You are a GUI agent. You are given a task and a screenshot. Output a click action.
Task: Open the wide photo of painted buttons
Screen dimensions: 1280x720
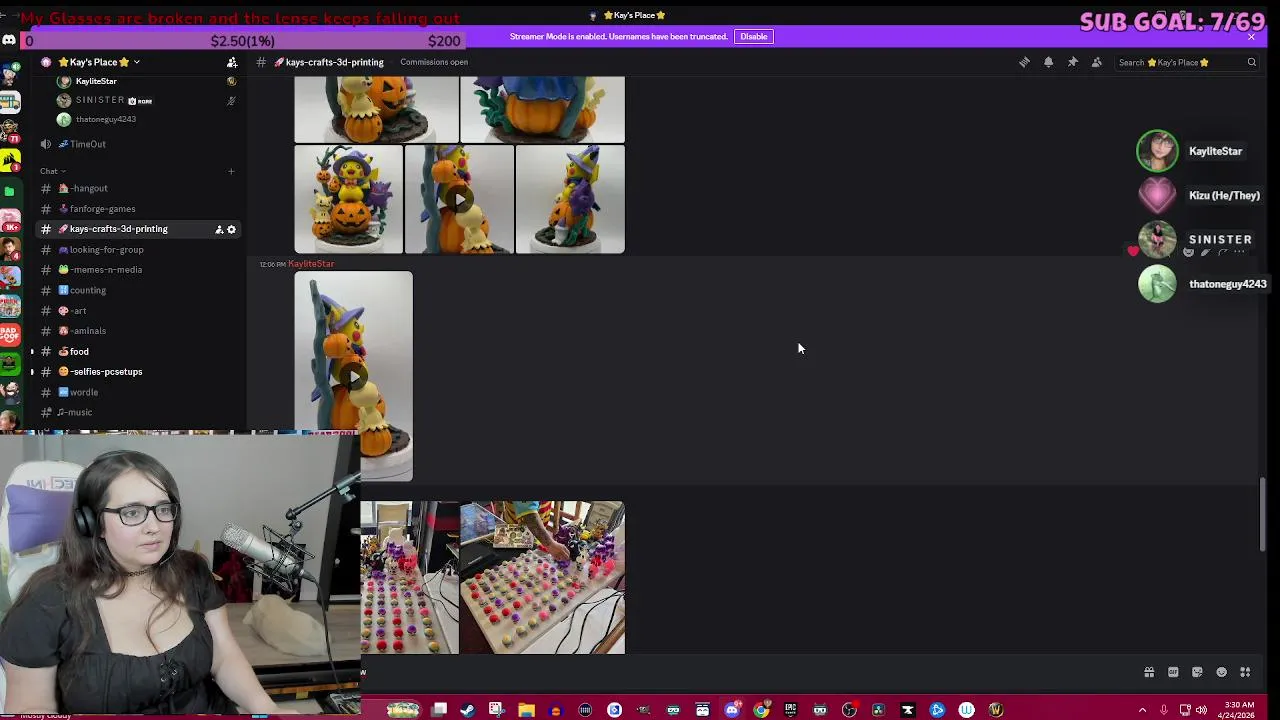pos(543,578)
